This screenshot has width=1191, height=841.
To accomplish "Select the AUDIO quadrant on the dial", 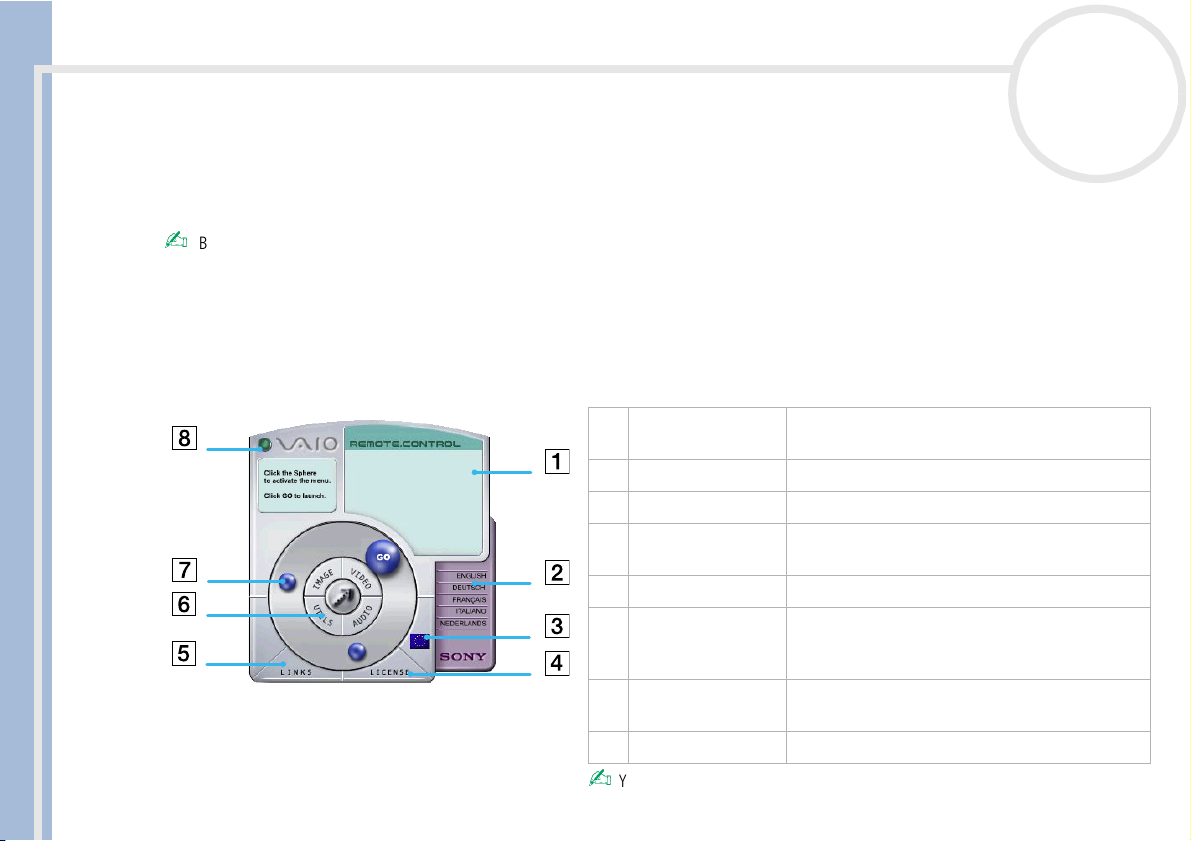I will [x=362, y=616].
